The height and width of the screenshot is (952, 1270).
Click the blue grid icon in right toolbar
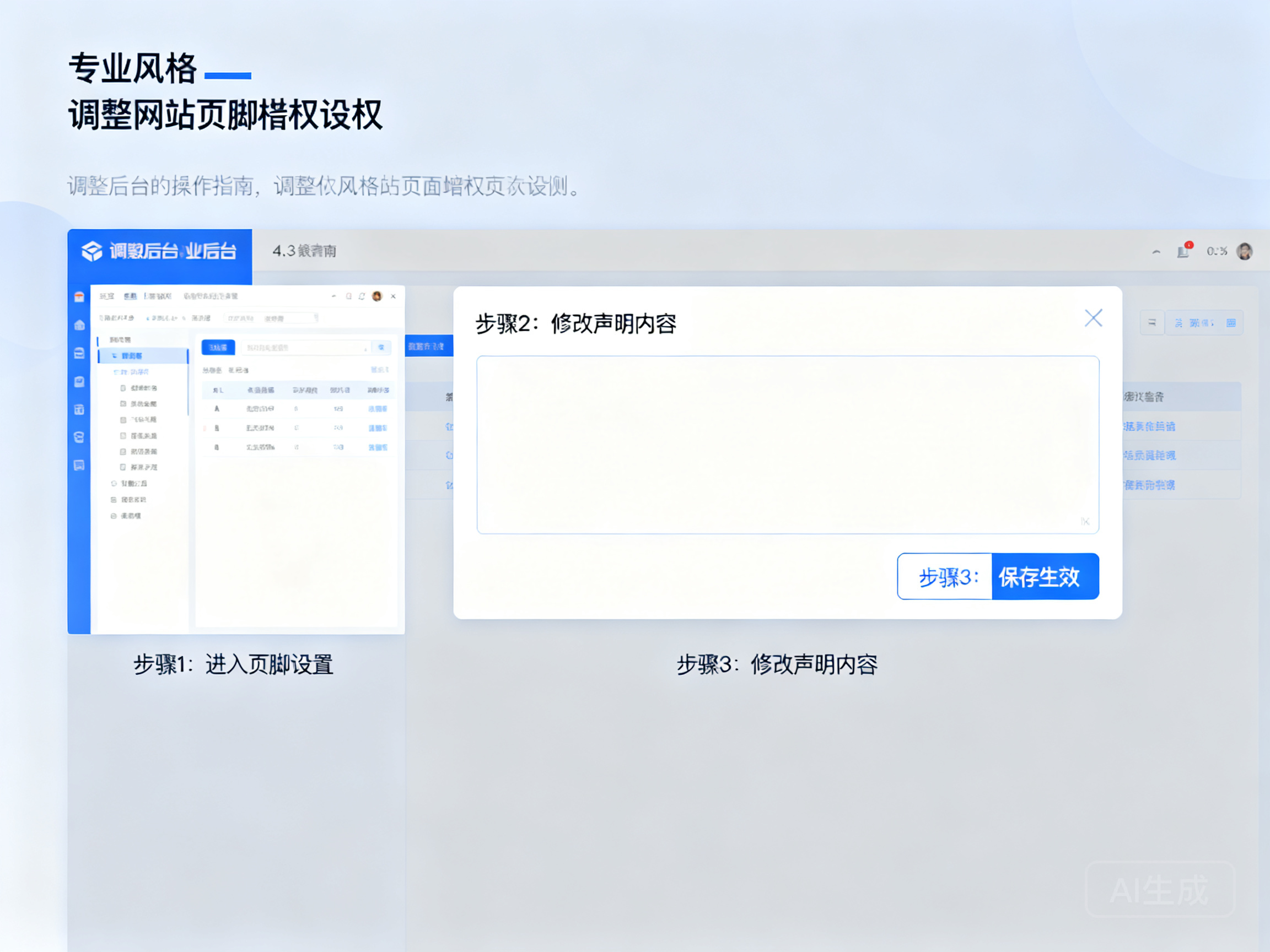(1231, 323)
